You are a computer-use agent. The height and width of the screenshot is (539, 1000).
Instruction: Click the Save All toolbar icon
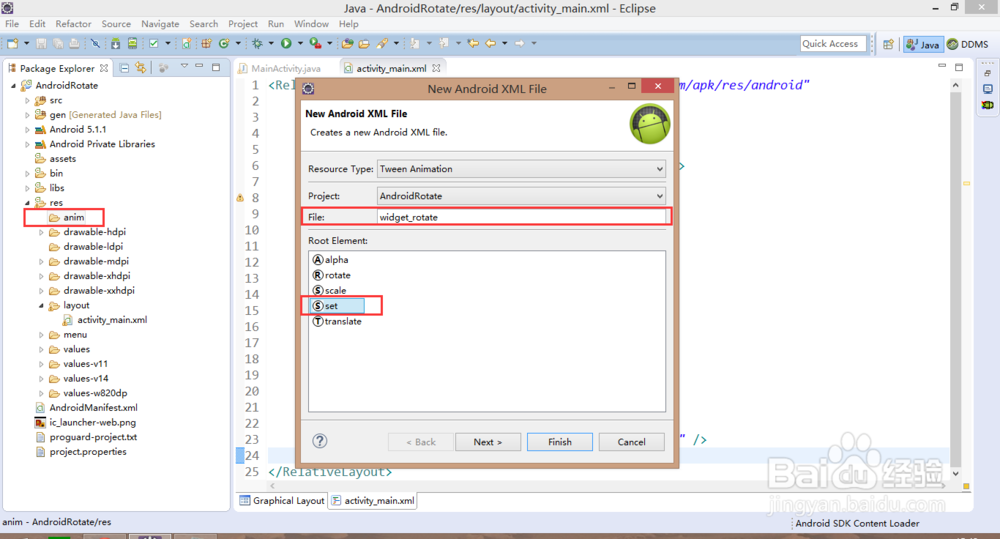(x=58, y=43)
